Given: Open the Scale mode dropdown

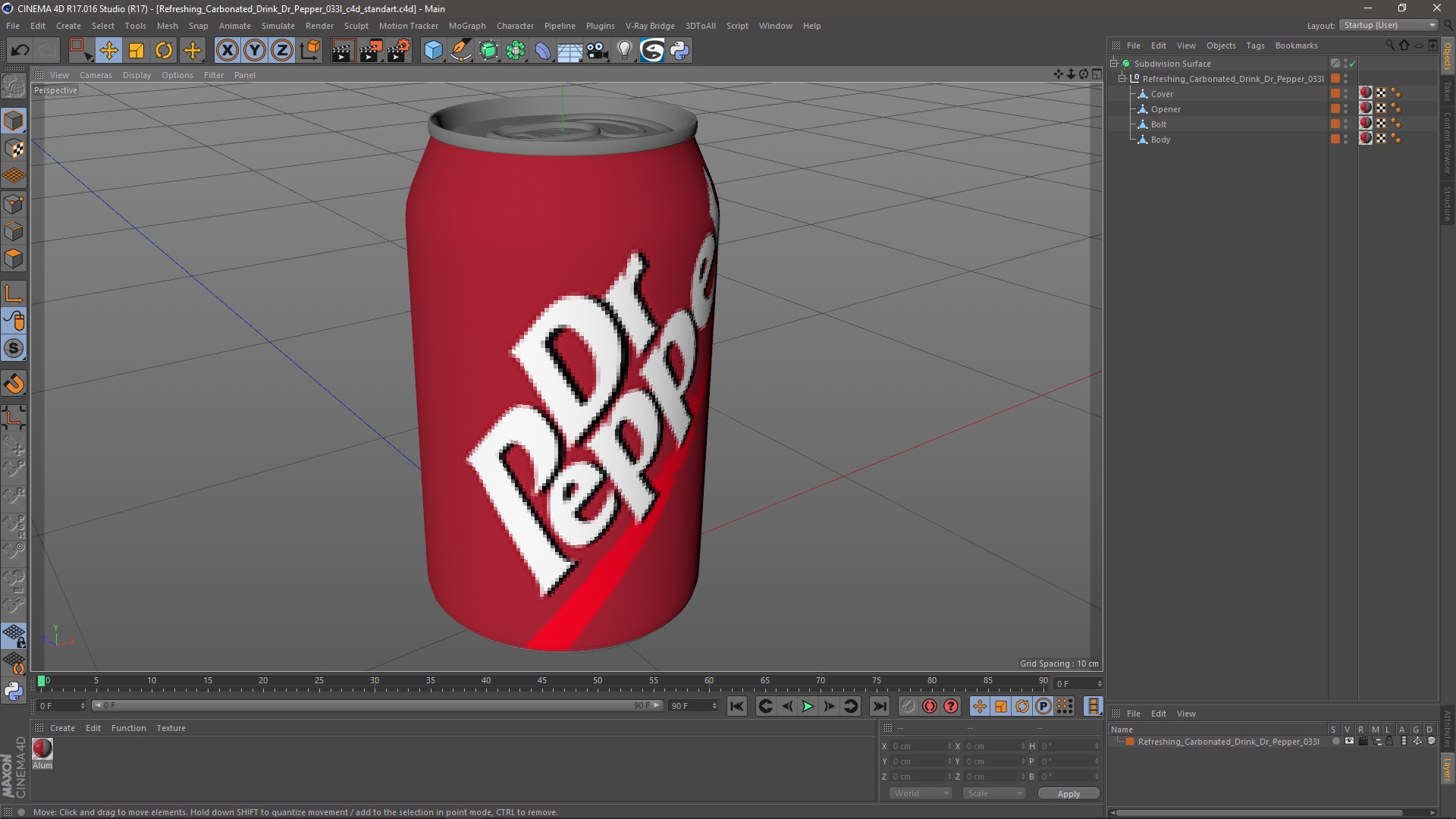Looking at the screenshot, I should (x=993, y=793).
